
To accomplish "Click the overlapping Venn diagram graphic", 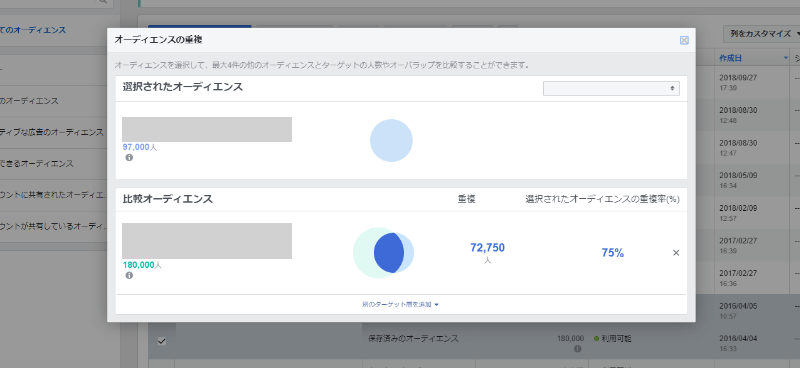I will (x=383, y=252).
